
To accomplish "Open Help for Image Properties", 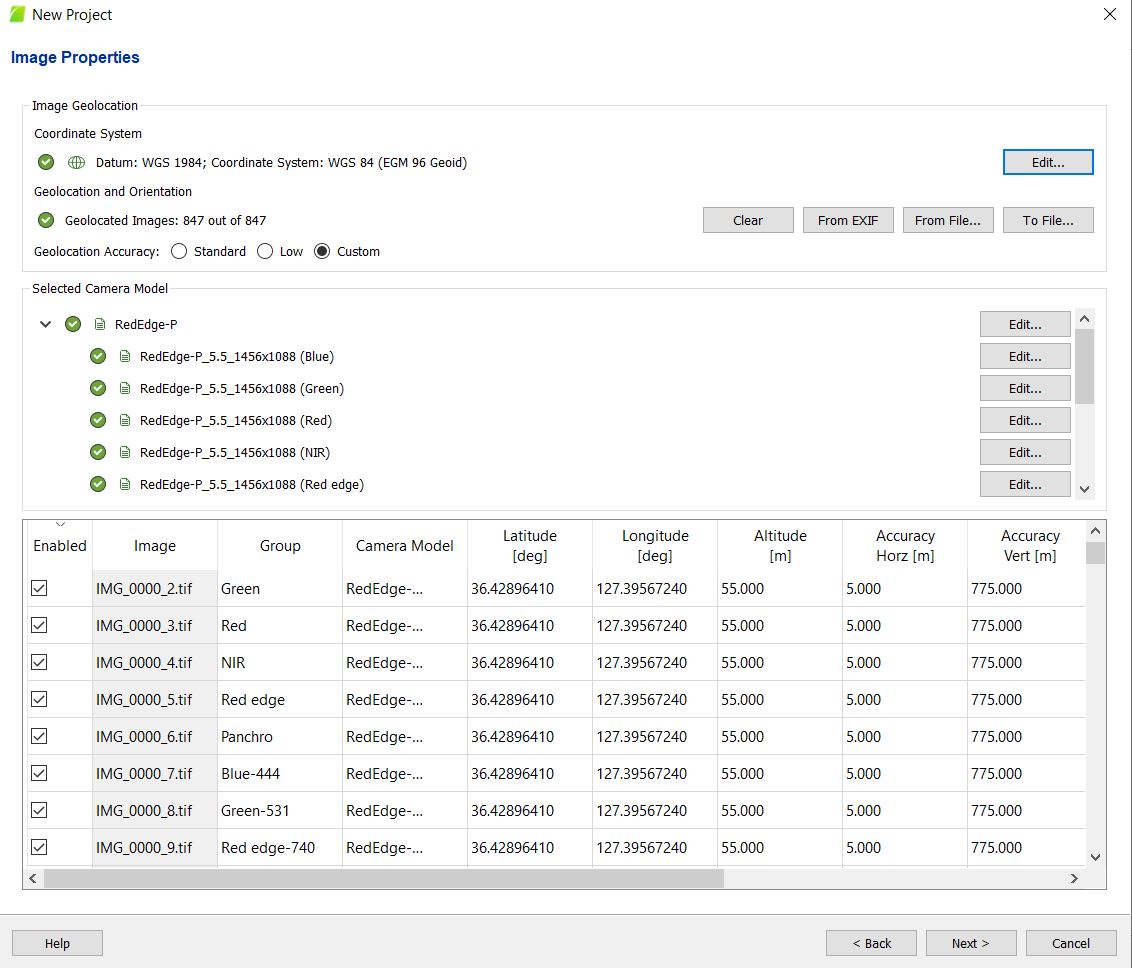I will (57, 943).
